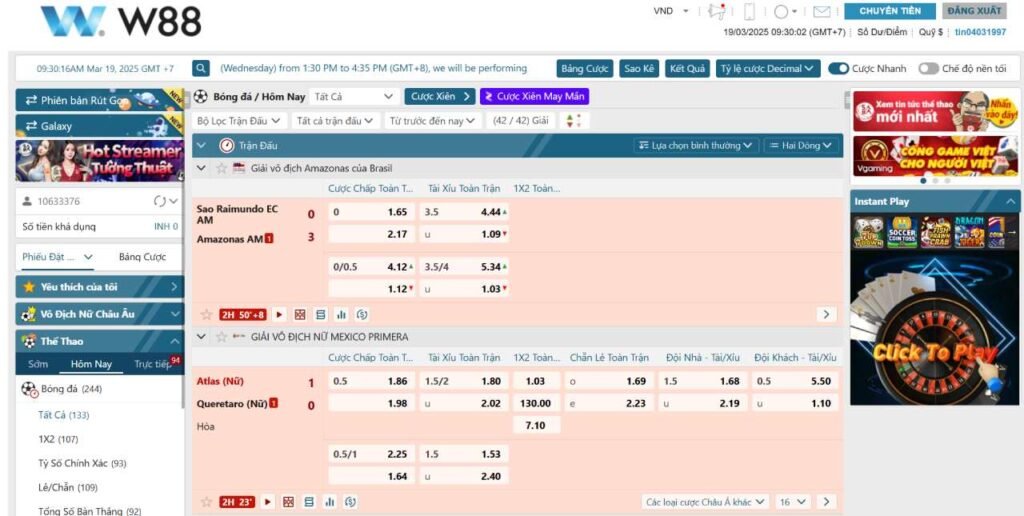Screen dimensions: 1024x516
Task: Click the CHUYỂN TIỀN button
Action: pyautogui.click(x=889, y=11)
